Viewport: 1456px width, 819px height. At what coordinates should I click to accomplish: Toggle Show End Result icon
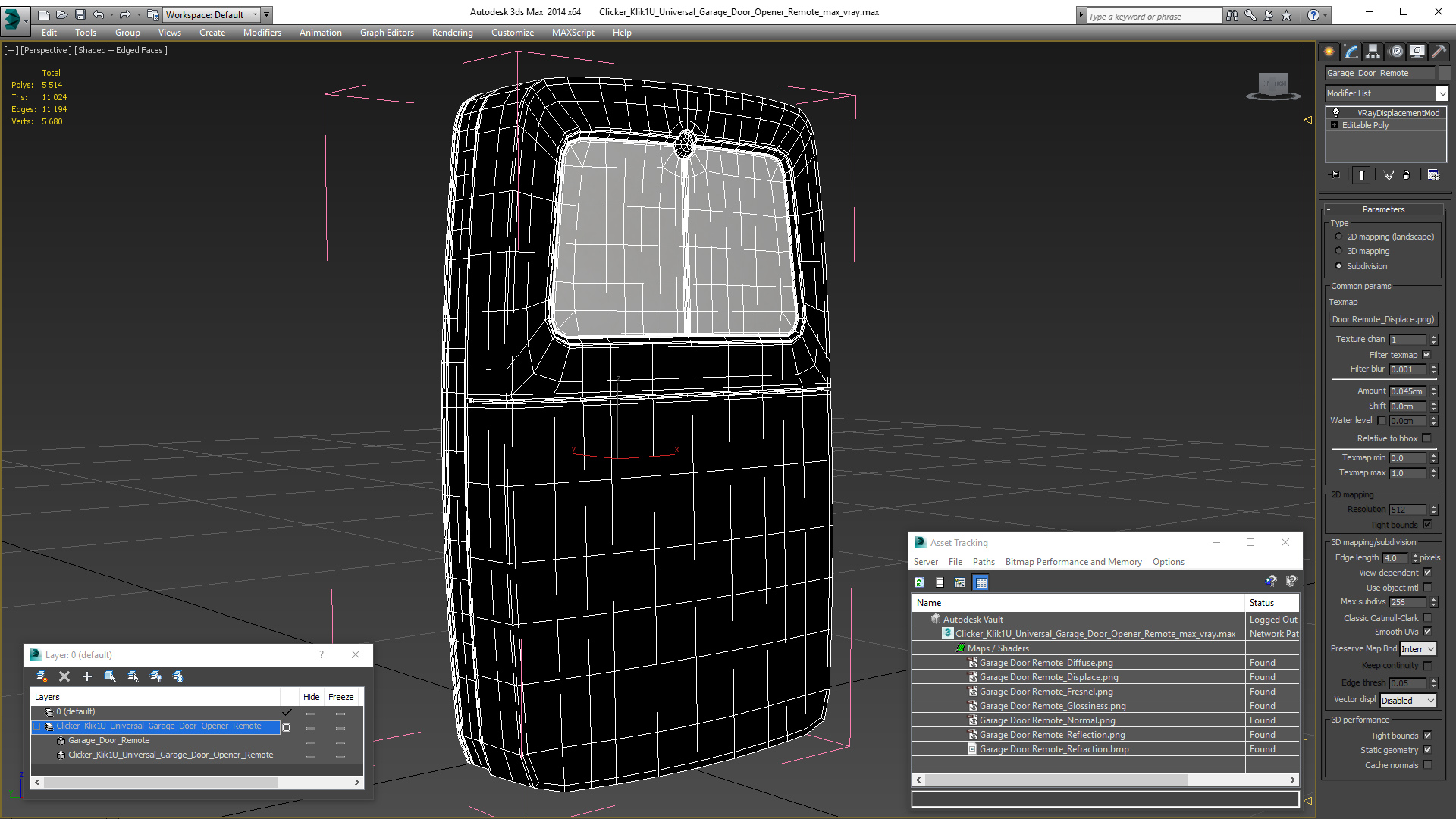(1362, 175)
